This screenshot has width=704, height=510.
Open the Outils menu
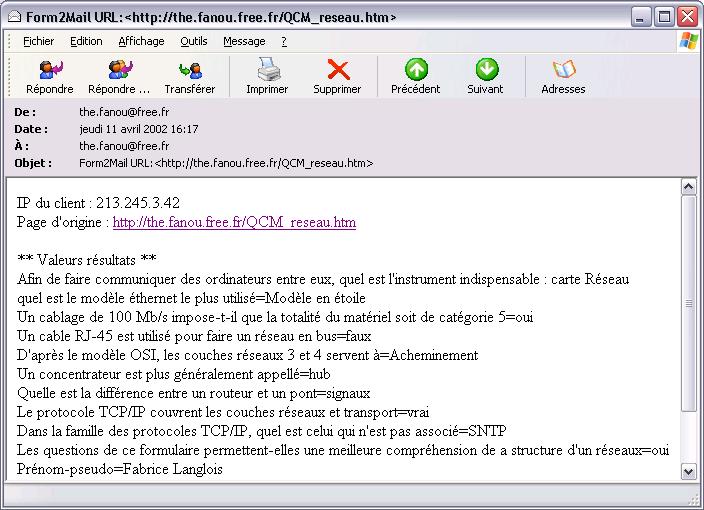click(194, 41)
